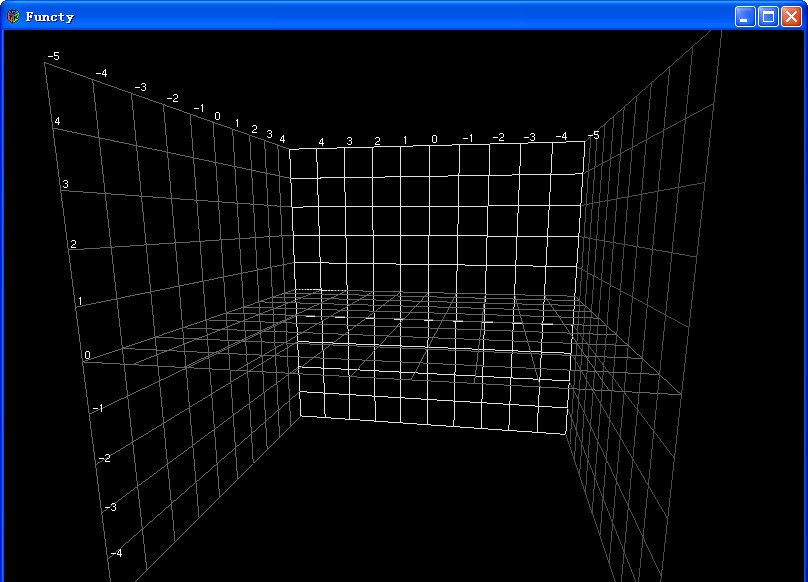Click label "-2" along the left wall's top edge
808x582 pixels.
click(173, 98)
